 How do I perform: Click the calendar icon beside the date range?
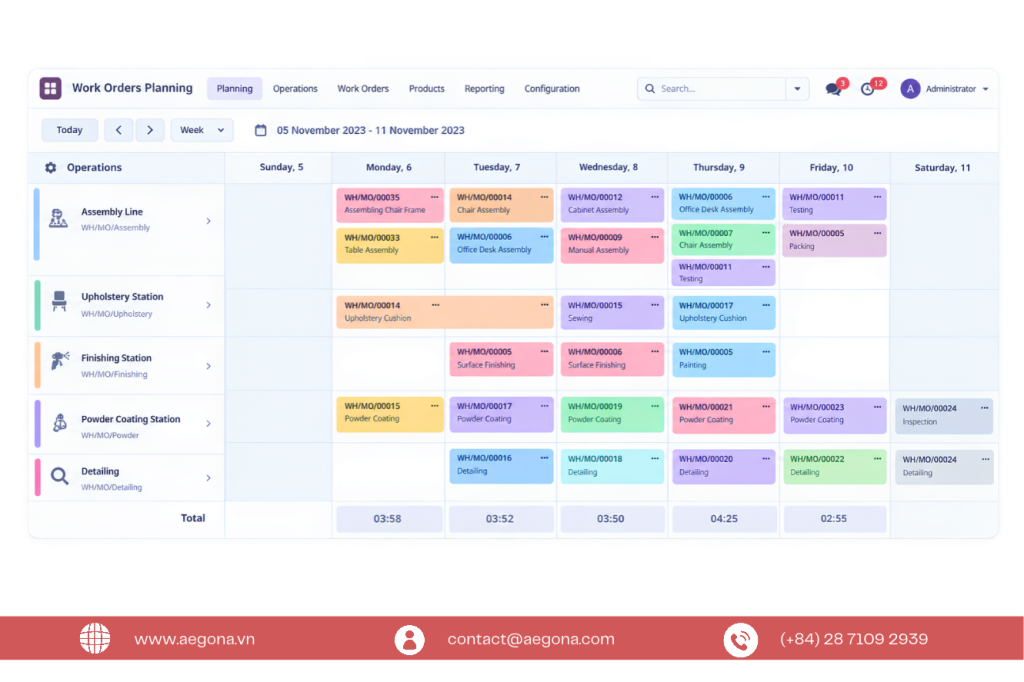pyautogui.click(x=261, y=130)
